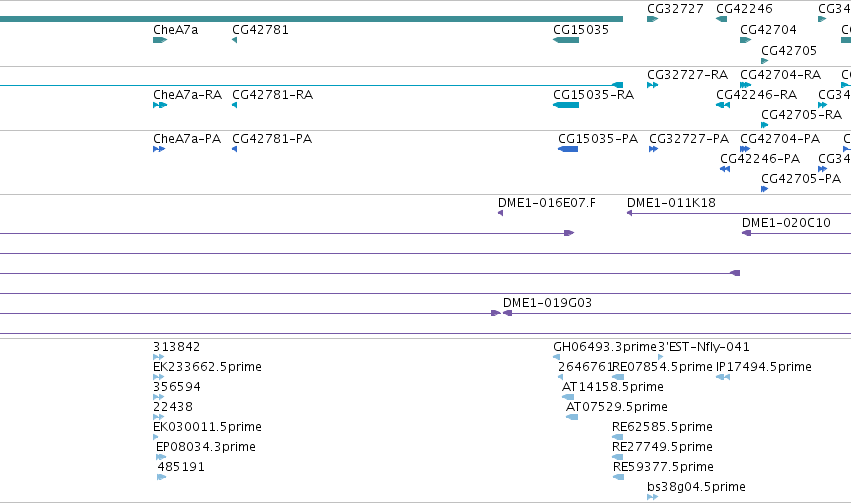Screen dimensions: 851x503
Task: Select the CheA7a gene arrow glyph
Action: (160, 40)
